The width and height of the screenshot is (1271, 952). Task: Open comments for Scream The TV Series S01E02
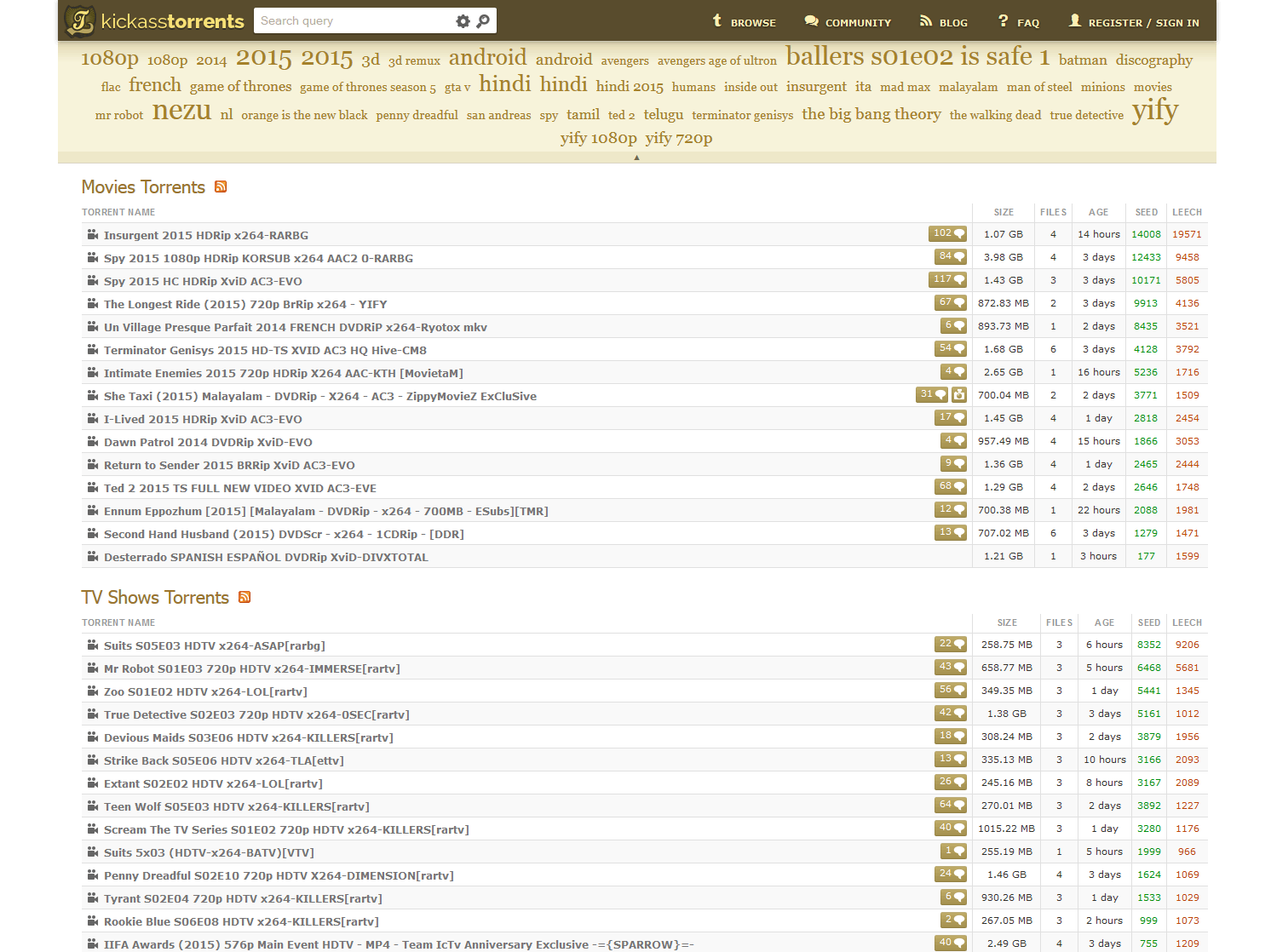click(951, 828)
